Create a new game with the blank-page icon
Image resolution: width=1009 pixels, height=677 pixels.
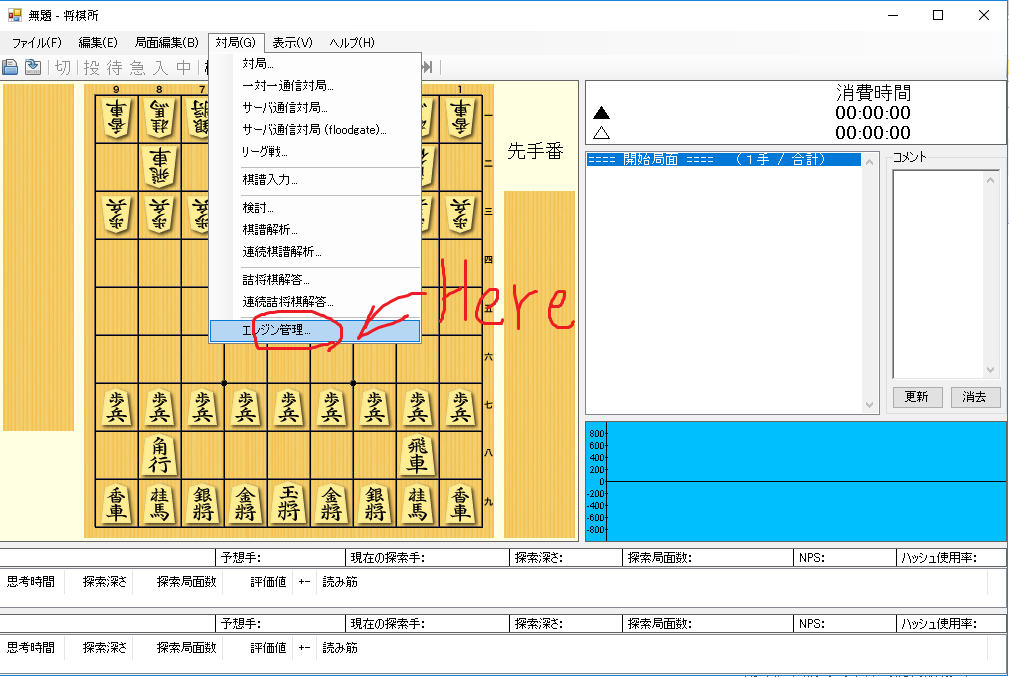pyautogui.click(x=10, y=66)
